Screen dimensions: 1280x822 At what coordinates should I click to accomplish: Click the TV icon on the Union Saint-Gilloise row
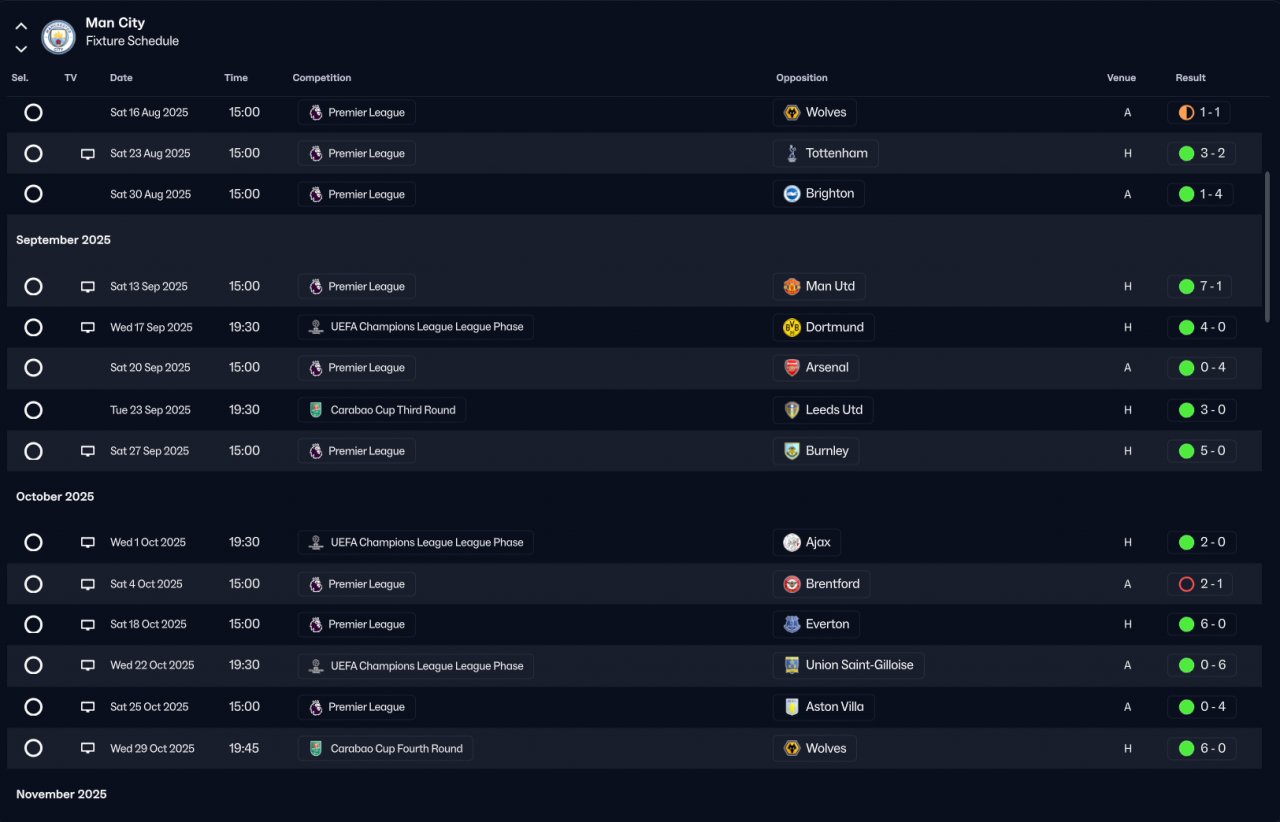(x=88, y=666)
